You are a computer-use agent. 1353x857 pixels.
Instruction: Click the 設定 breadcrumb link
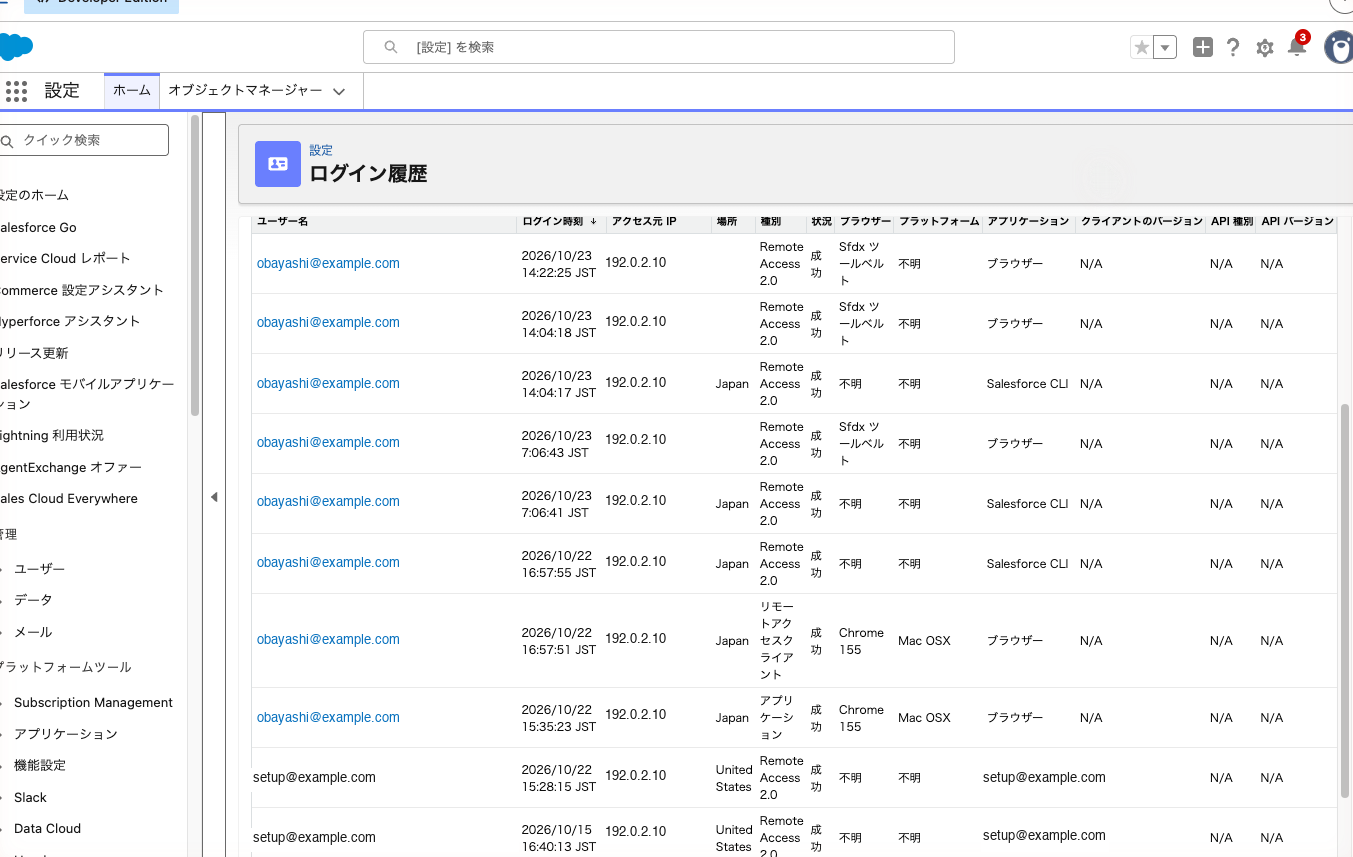[321, 150]
